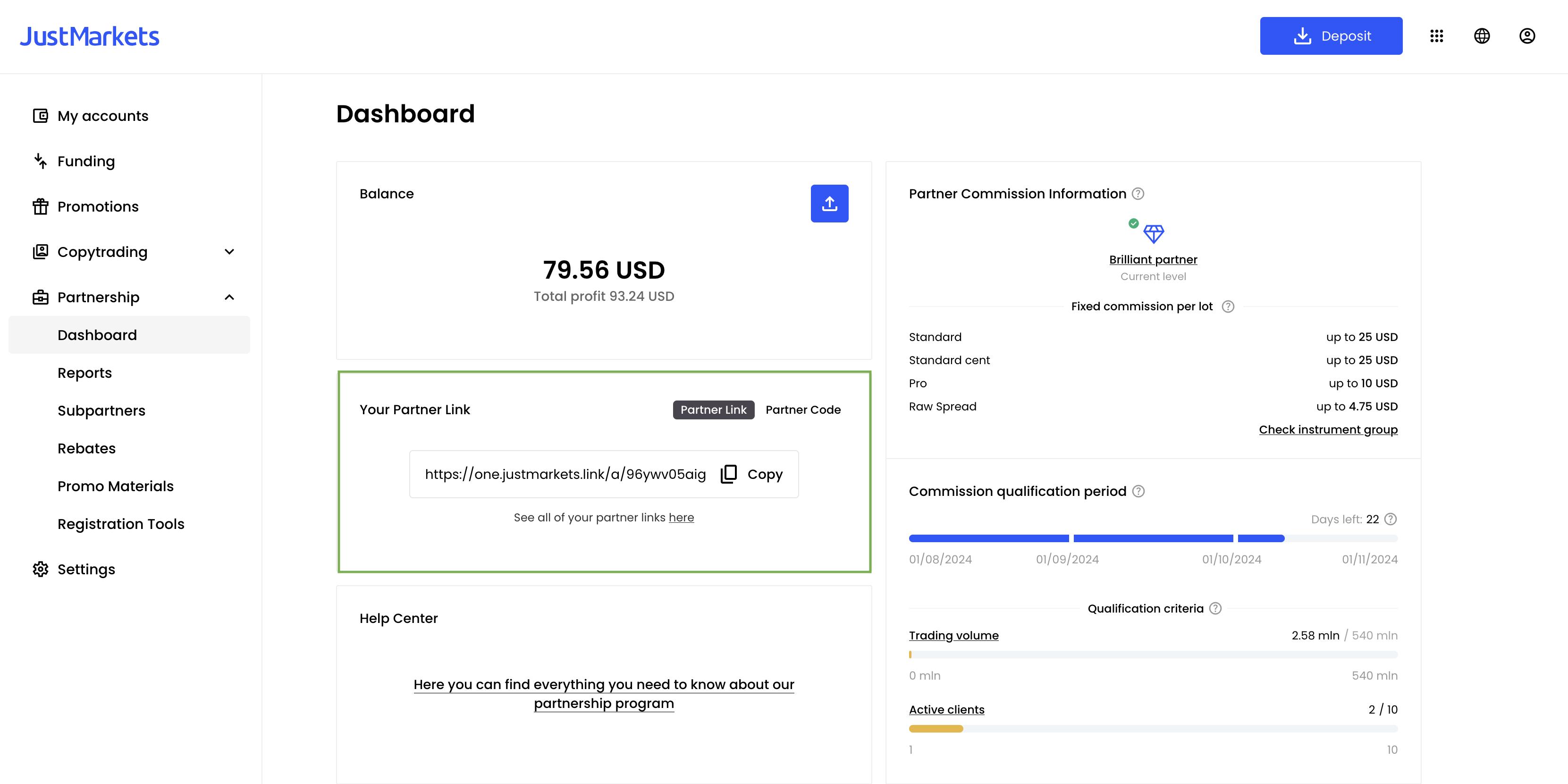Click the Trading volume progress bar
The image size is (1568, 784).
point(1153,654)
